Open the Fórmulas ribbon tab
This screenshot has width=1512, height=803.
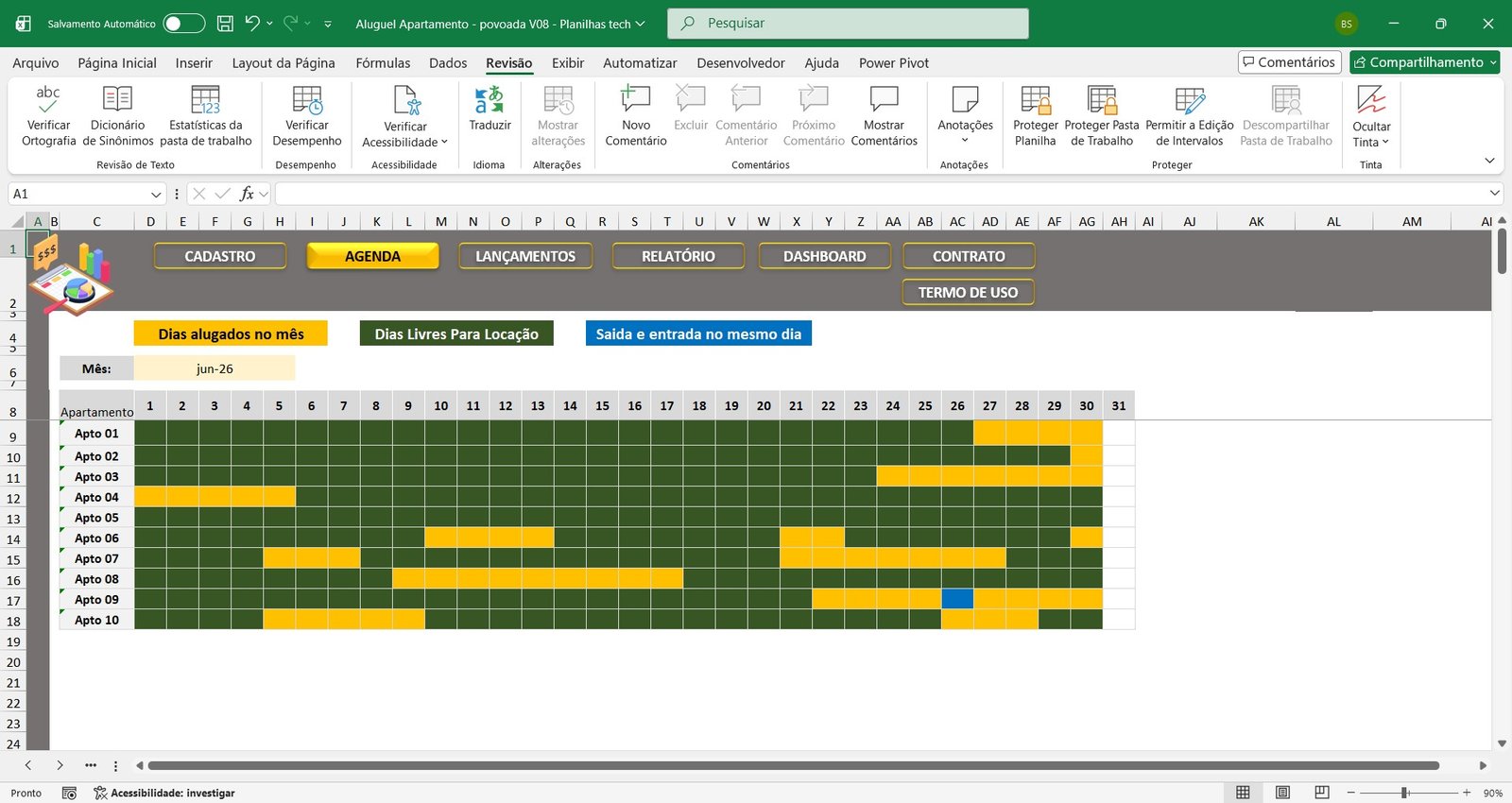point(383,62)
